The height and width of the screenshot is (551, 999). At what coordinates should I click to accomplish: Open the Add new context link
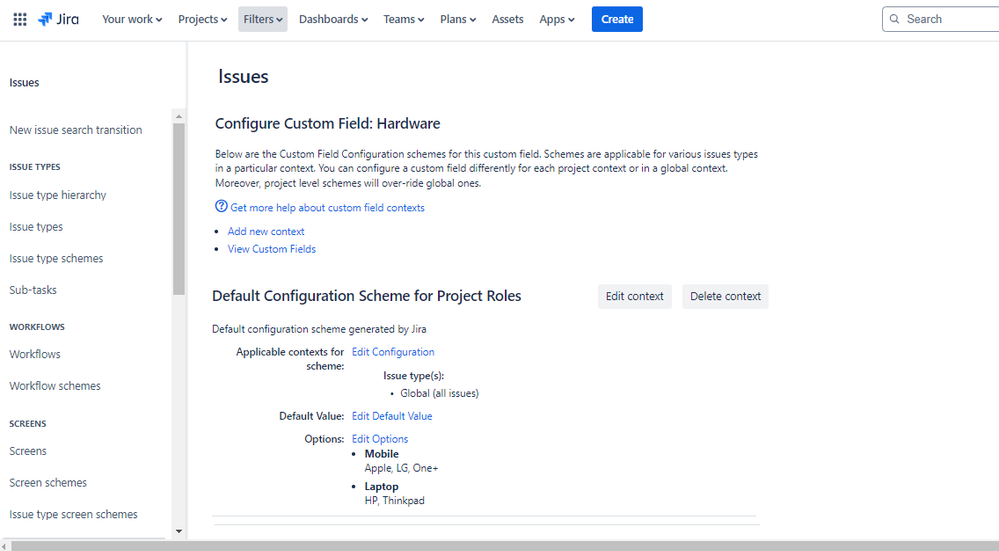pos(266,231)
